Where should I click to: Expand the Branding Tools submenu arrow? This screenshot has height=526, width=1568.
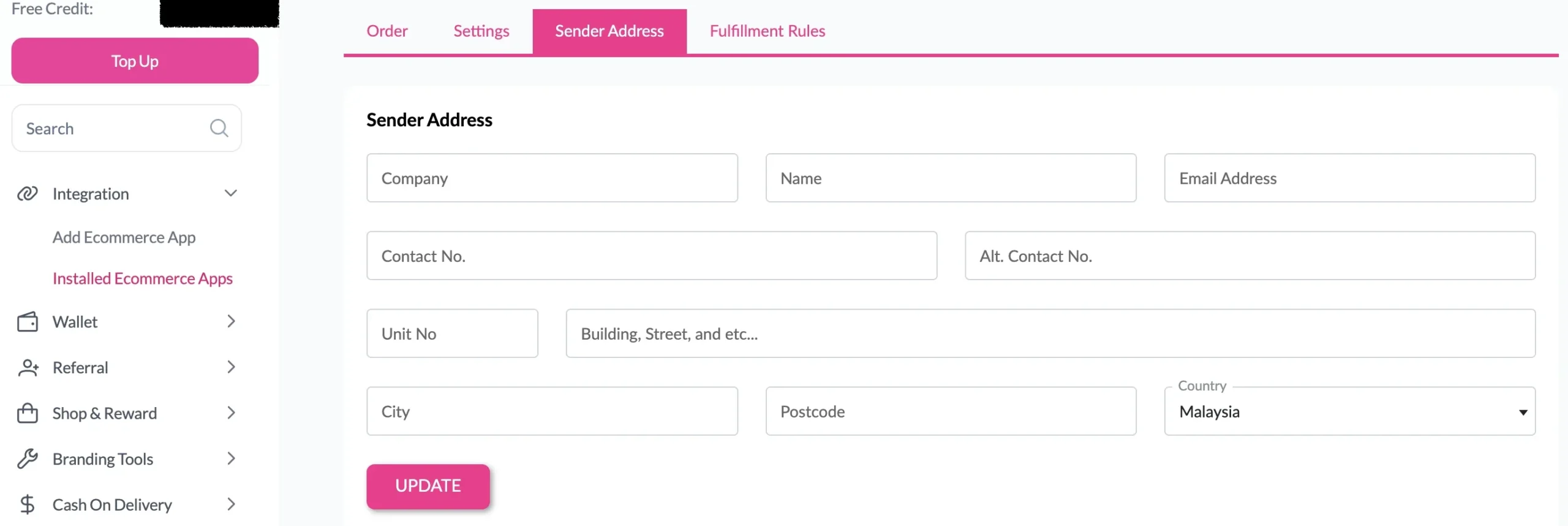(x=231, y=459)
